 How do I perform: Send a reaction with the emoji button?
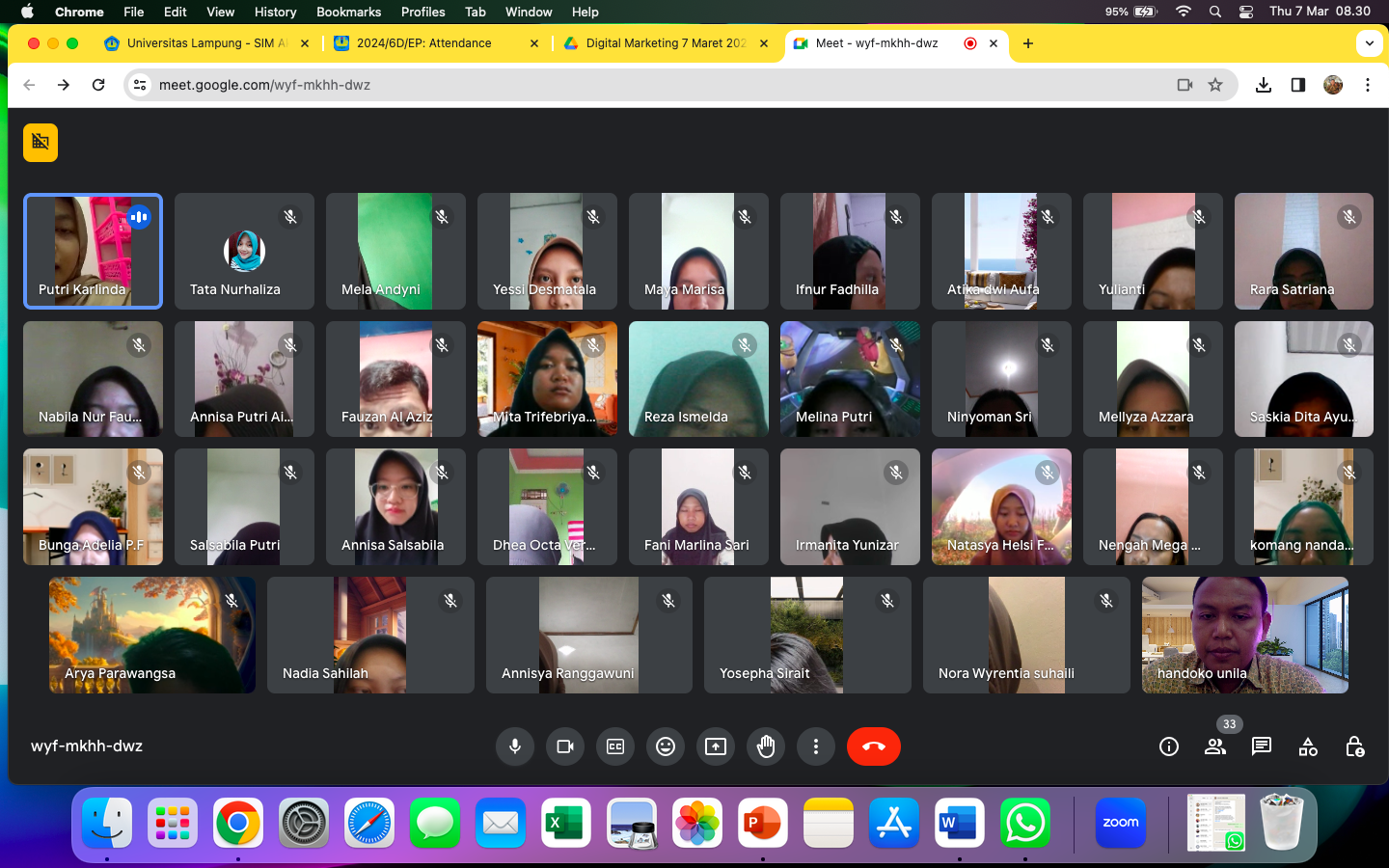pos(666,746)
